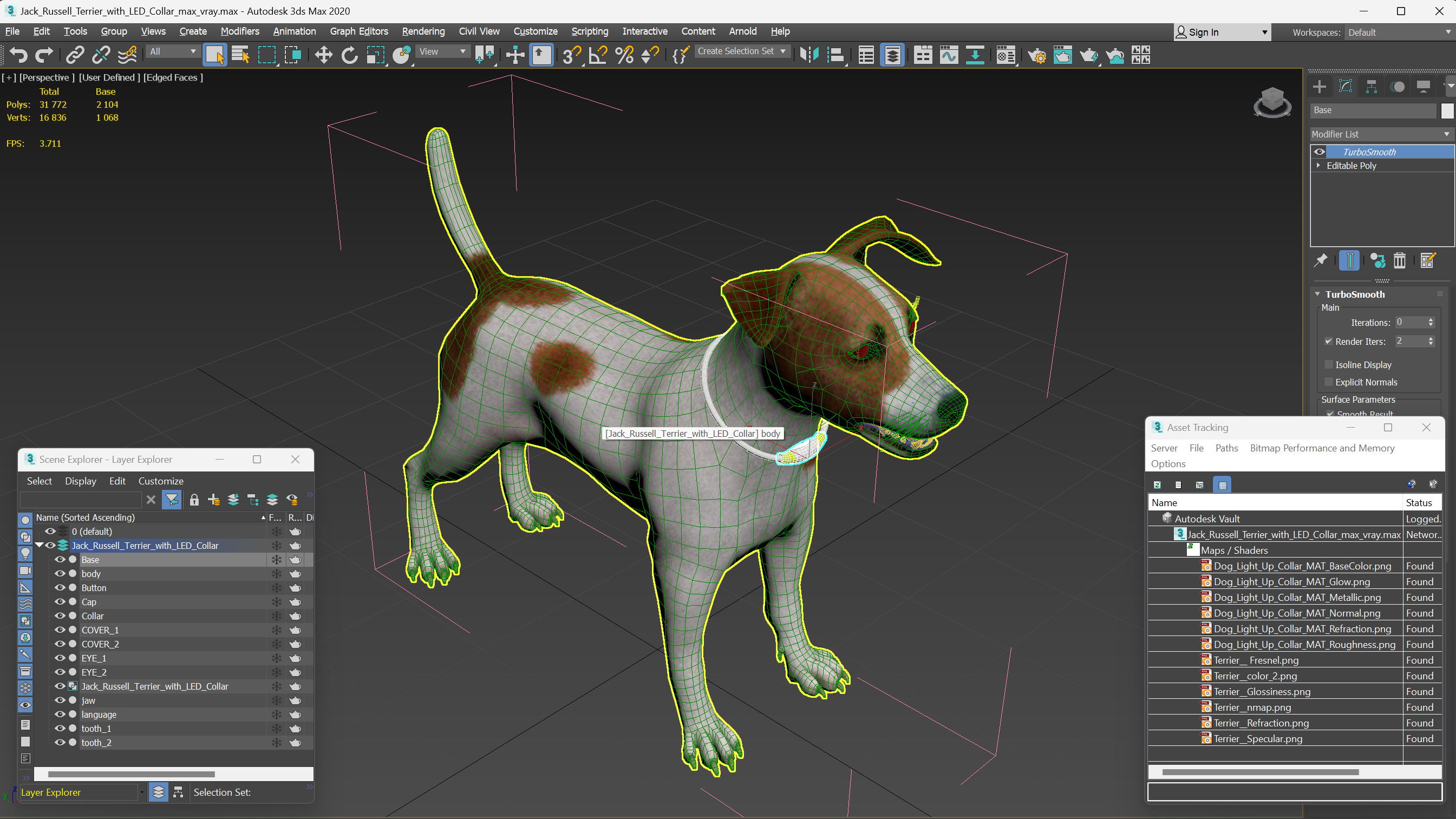
Task: Hide the Base object eye icon
Action: pos(60,560)
